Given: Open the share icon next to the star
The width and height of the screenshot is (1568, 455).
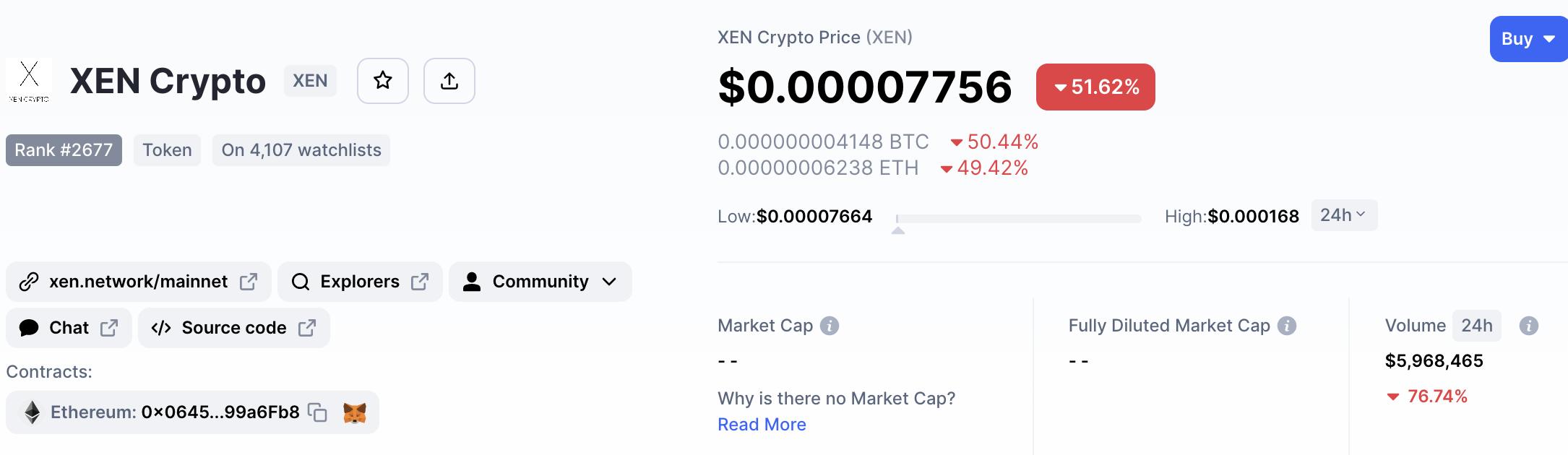Looking at the screenshot, I should pos(449,81).
